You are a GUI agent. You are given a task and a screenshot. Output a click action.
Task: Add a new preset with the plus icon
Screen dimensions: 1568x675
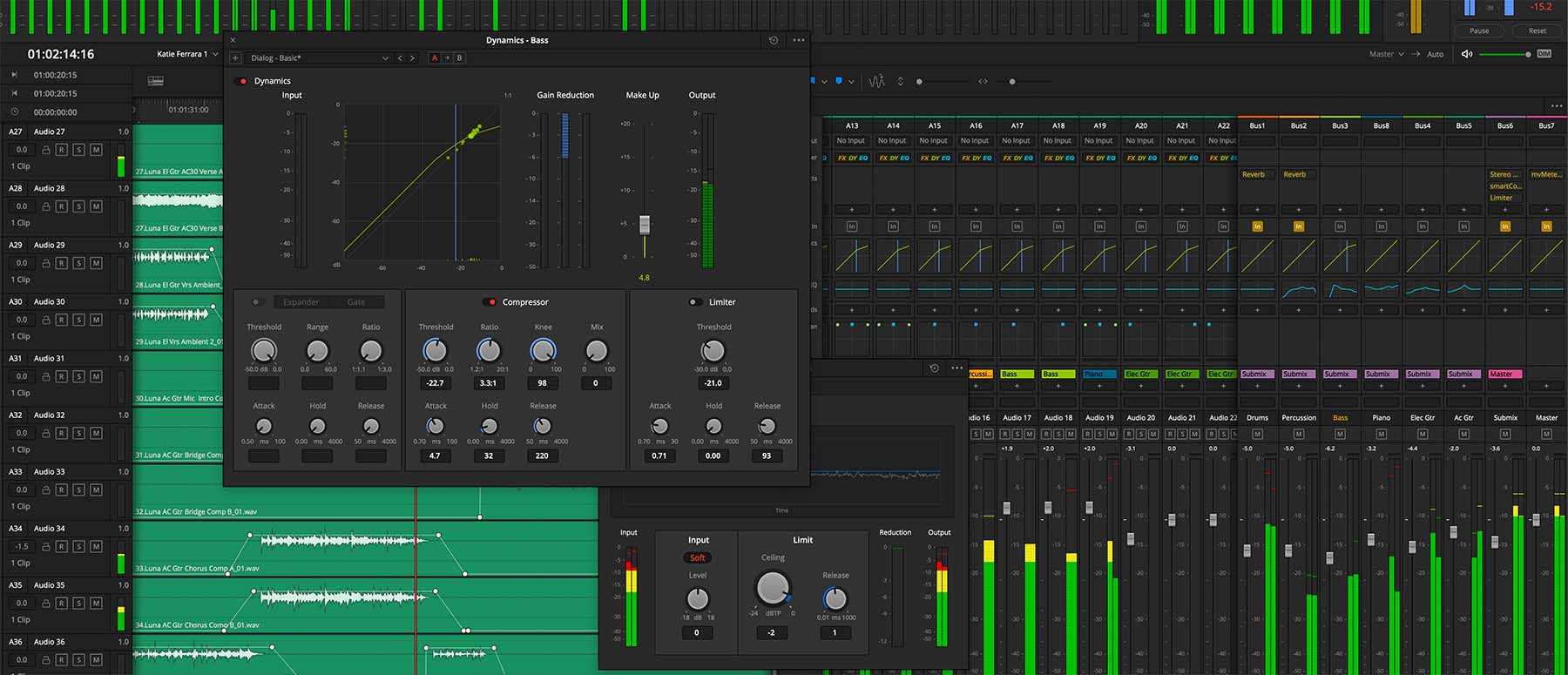click(x=235, y=58)
